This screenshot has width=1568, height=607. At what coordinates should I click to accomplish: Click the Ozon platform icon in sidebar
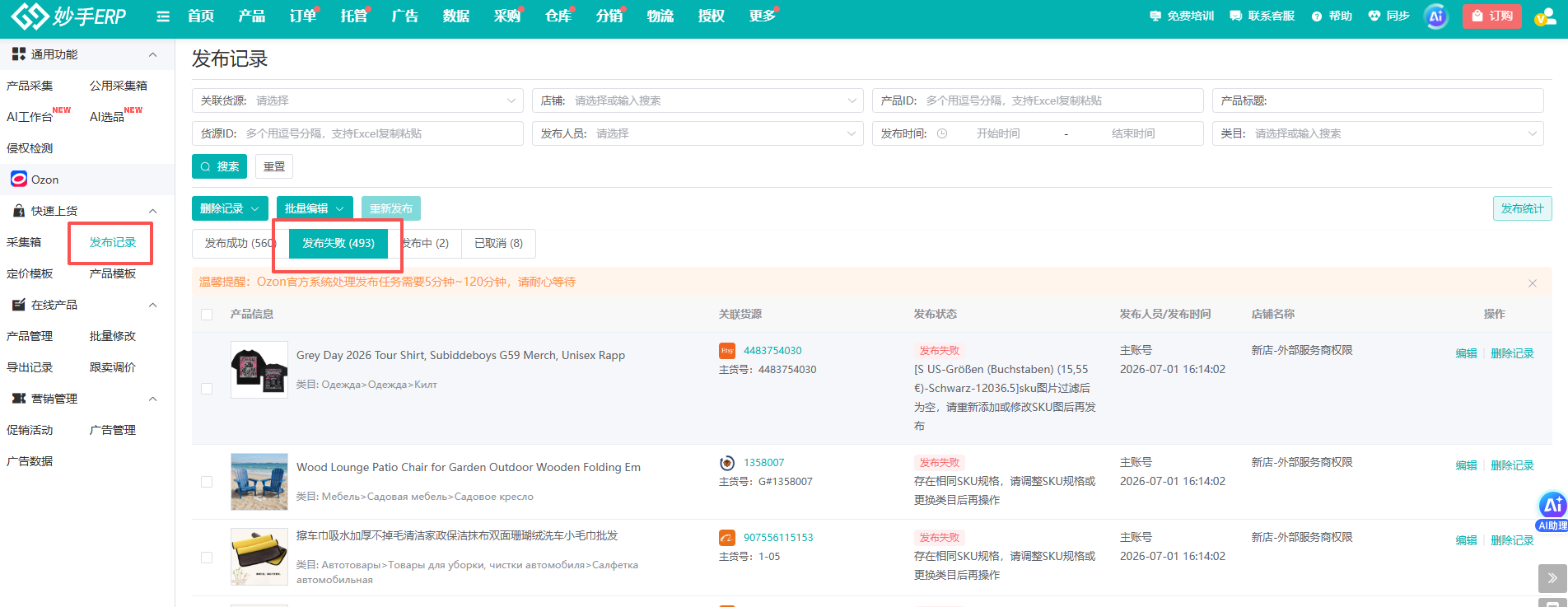pyautogui.click(x=19, y=179)
